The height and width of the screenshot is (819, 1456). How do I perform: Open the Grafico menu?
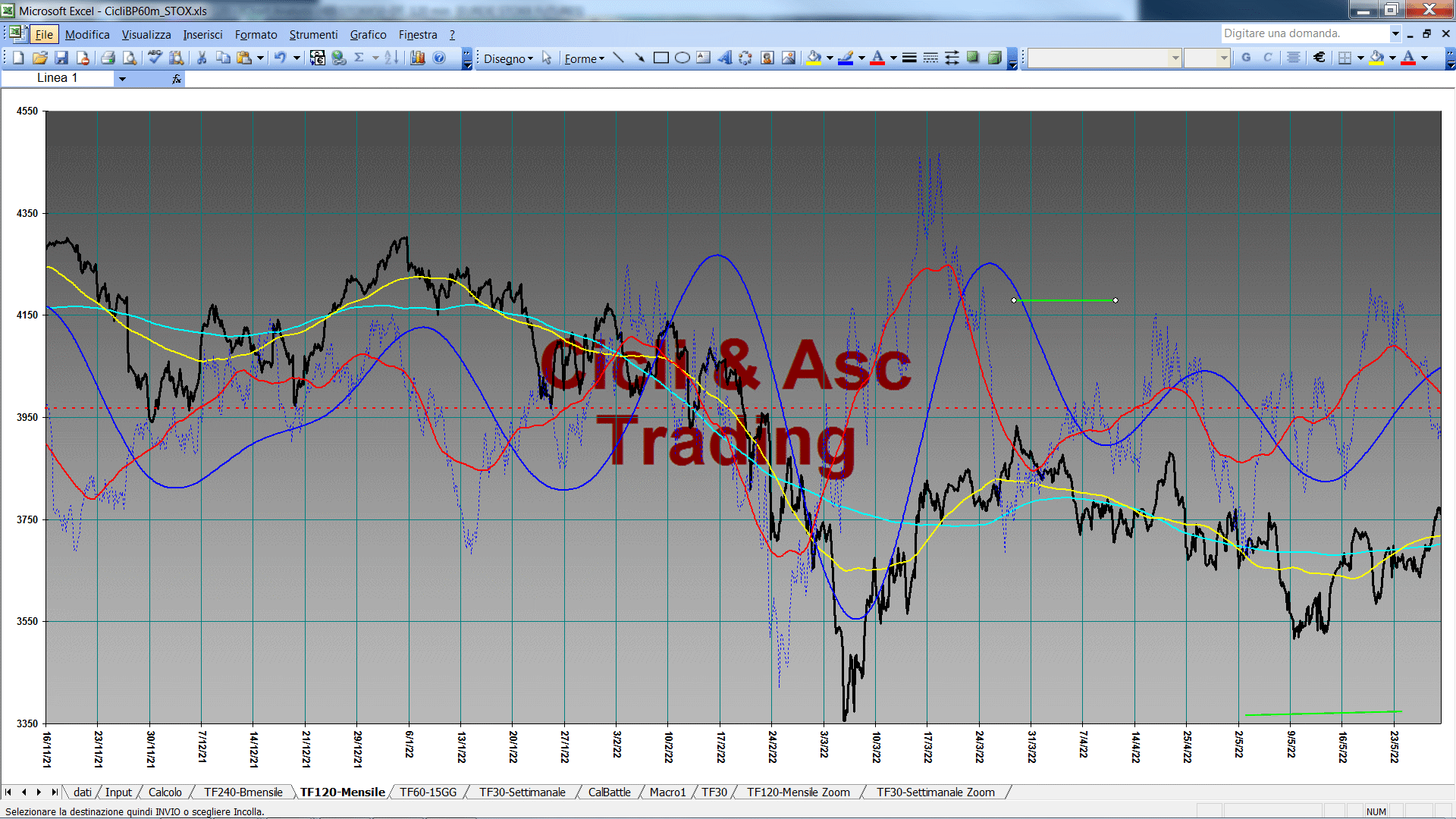pyautogui.click(x=368, y=35)
